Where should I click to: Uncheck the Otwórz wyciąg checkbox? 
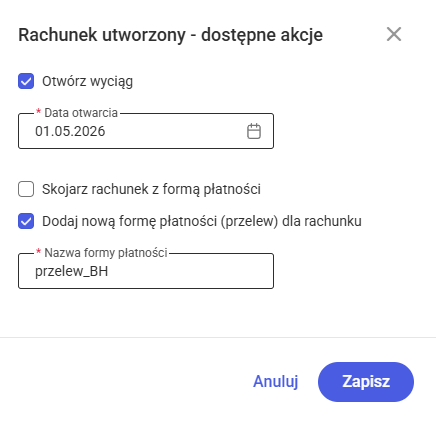[x=26, y=81]
